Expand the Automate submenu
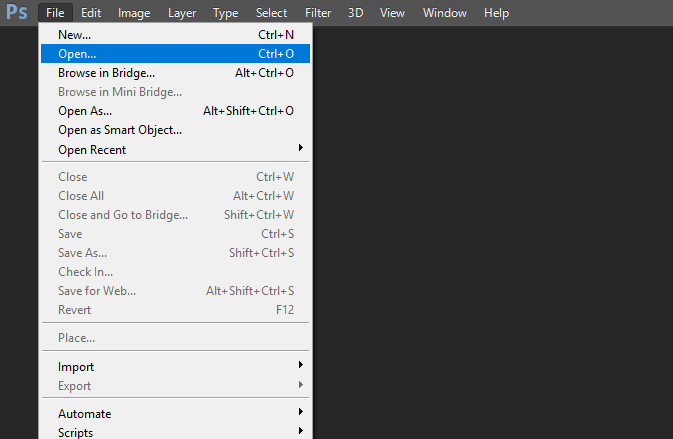Image resolution: width=673 pixels, height=439 pixels. point(176,413)
